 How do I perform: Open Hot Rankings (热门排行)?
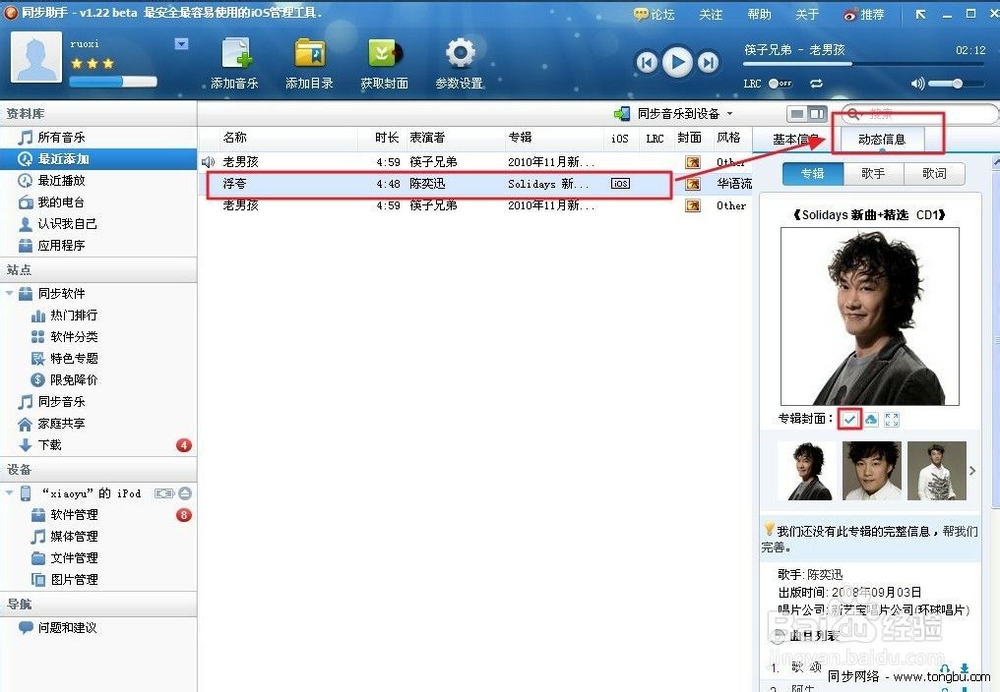click(64, 315)
